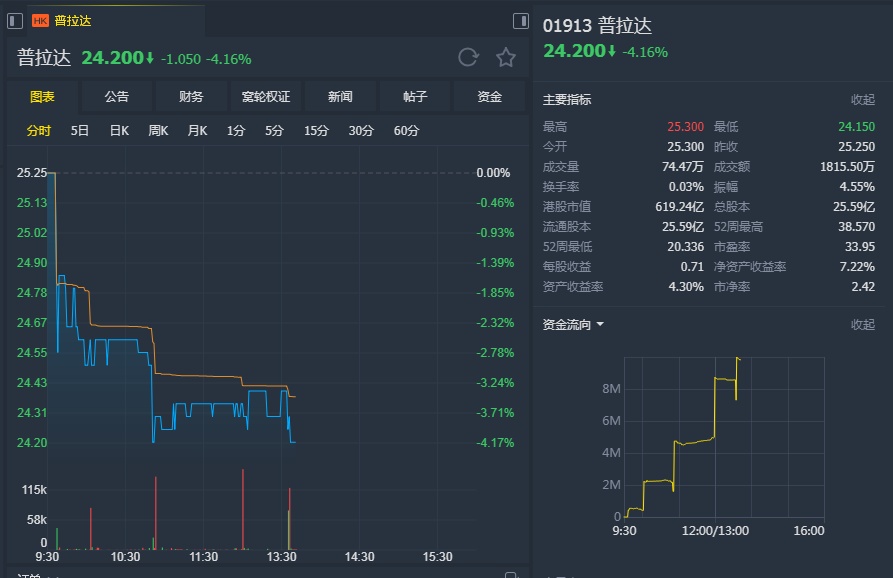The height and width of the screenshot is (578, 893).
Task: Click the 振幅 value 4.55%
Action: (857, 187)
